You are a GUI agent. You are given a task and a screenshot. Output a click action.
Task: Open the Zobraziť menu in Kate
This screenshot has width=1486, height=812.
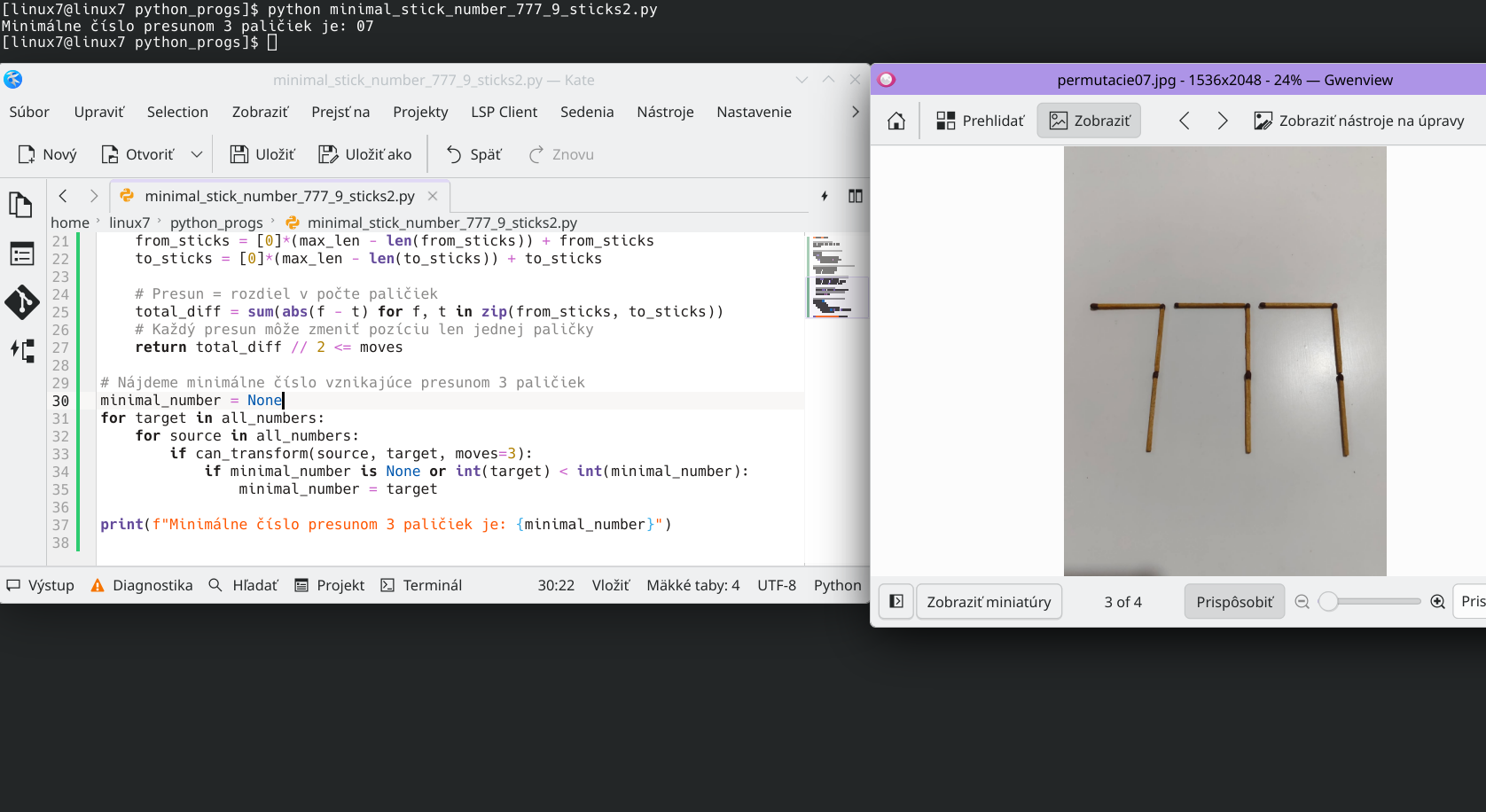pyautogui.click(x=260, y=112)
